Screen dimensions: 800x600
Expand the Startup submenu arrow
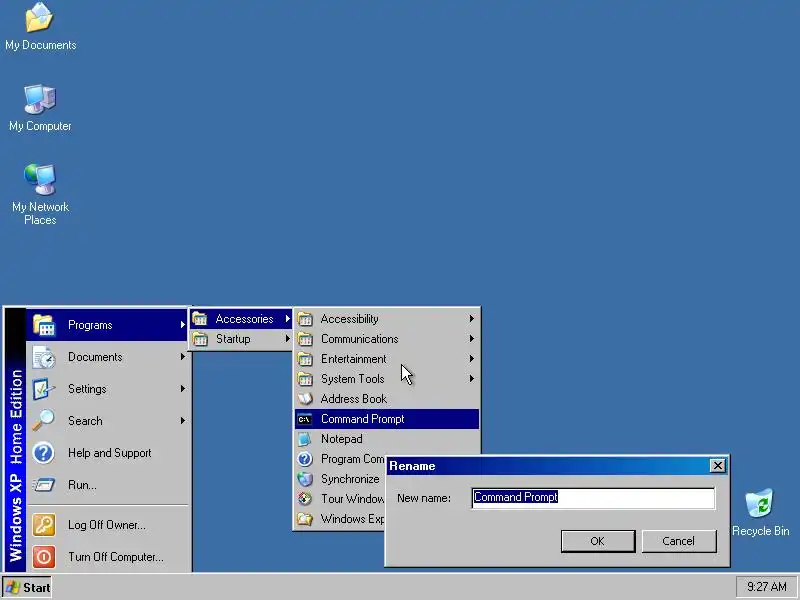point(288,339)
